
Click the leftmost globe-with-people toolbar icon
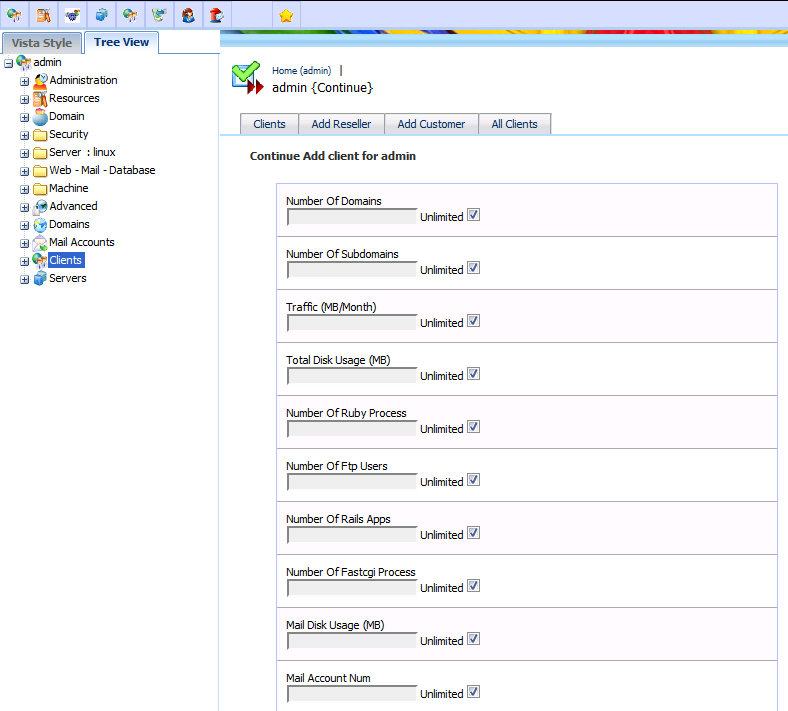pyautogui.click(x=14, y=15)
